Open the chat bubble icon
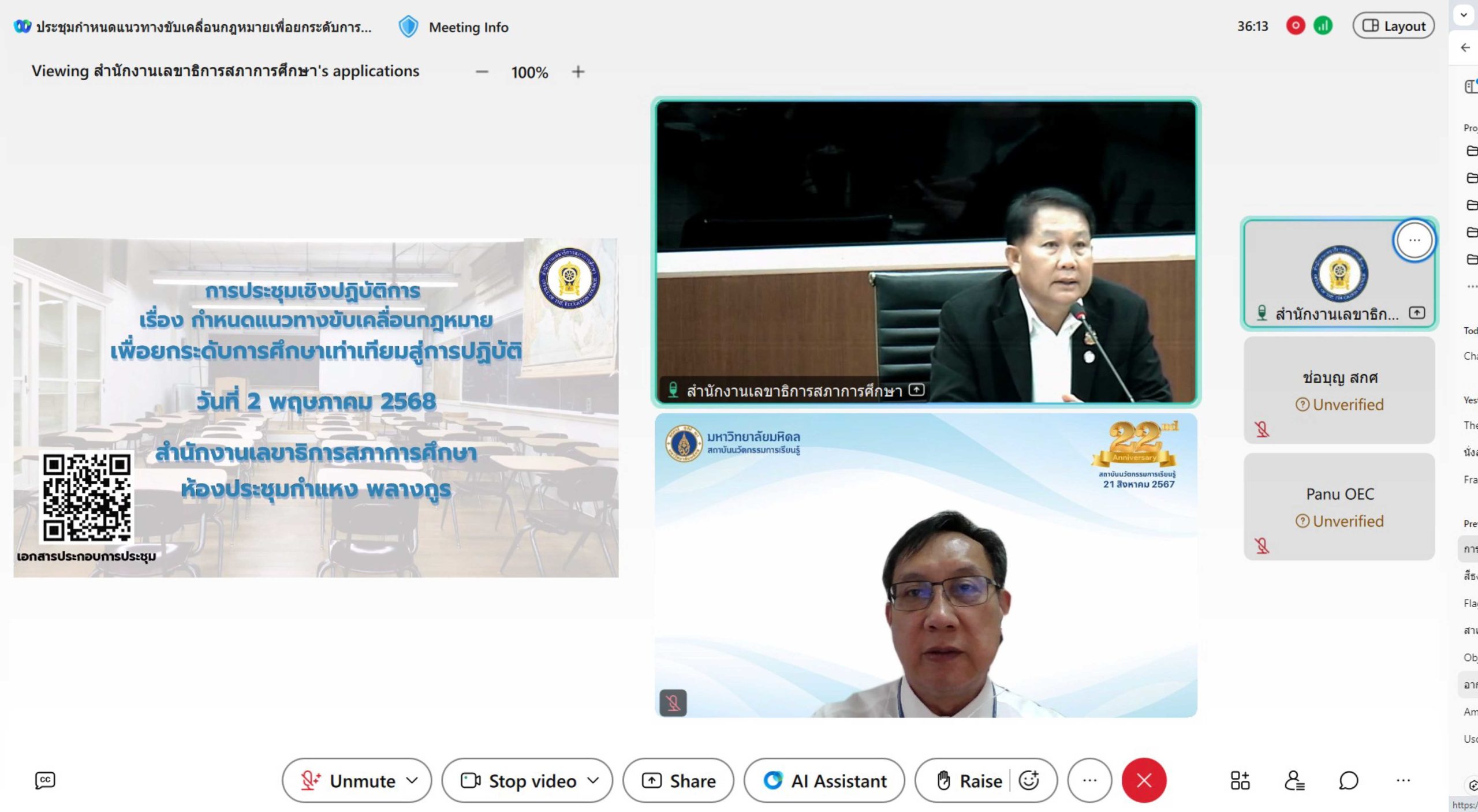 tap(1348, 780)
